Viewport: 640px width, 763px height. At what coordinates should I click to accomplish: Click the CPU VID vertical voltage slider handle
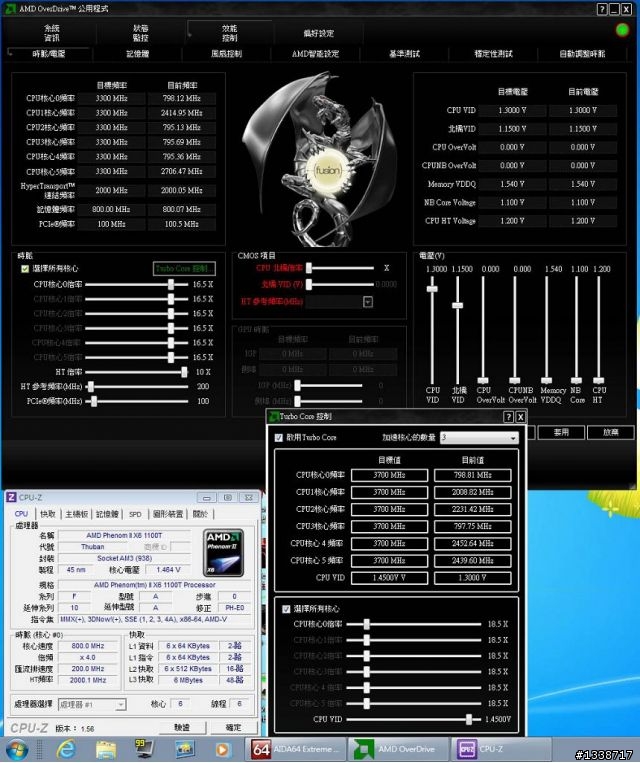[432, 289]
